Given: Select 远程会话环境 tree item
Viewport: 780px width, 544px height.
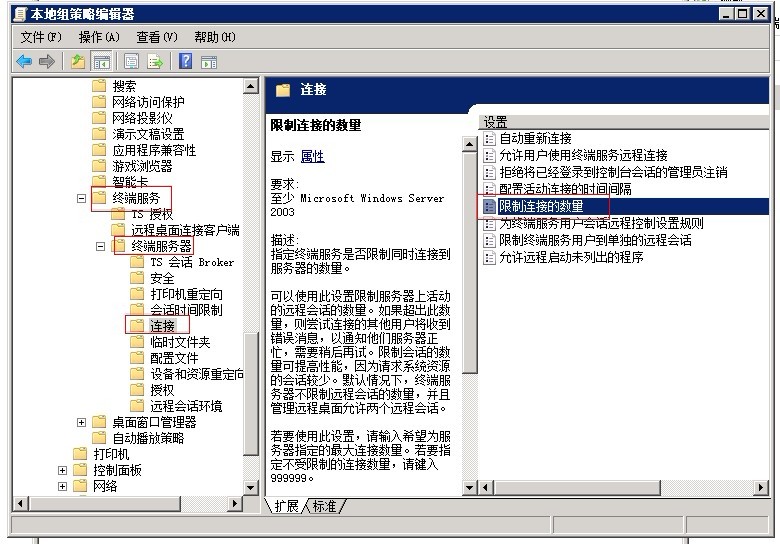Looking at the screenshot, I should 186,406.
